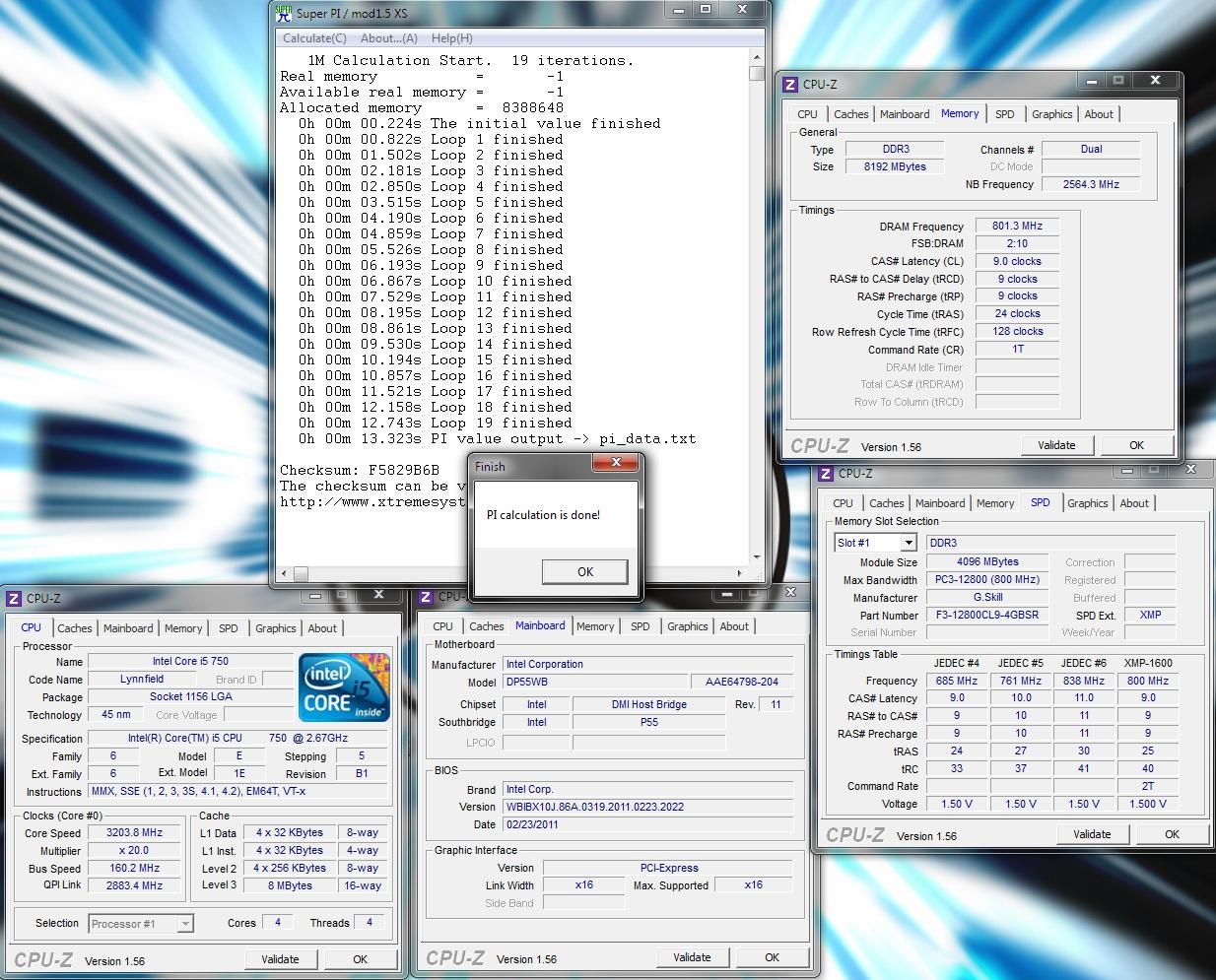1216x980 pixels.
Task: Switch to Graphics tab in Memory window
Action: click(x=1052, y=114)
